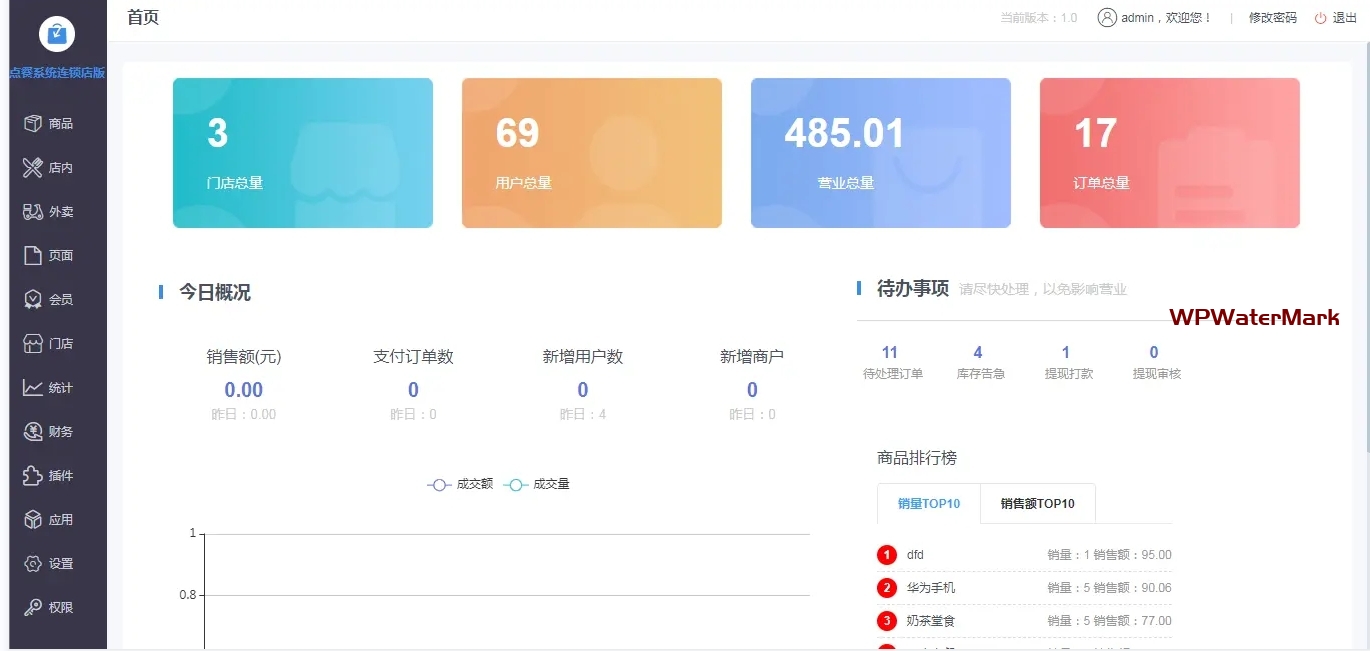Open 店内 via the fork-and-knife icon

click(x=33, y=168)
